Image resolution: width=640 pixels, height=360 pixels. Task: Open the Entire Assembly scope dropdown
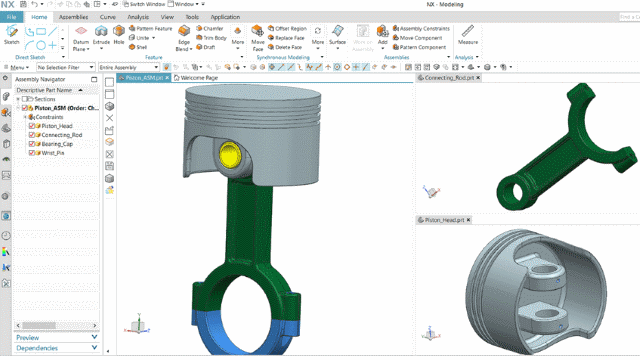(x=129, y=67)
